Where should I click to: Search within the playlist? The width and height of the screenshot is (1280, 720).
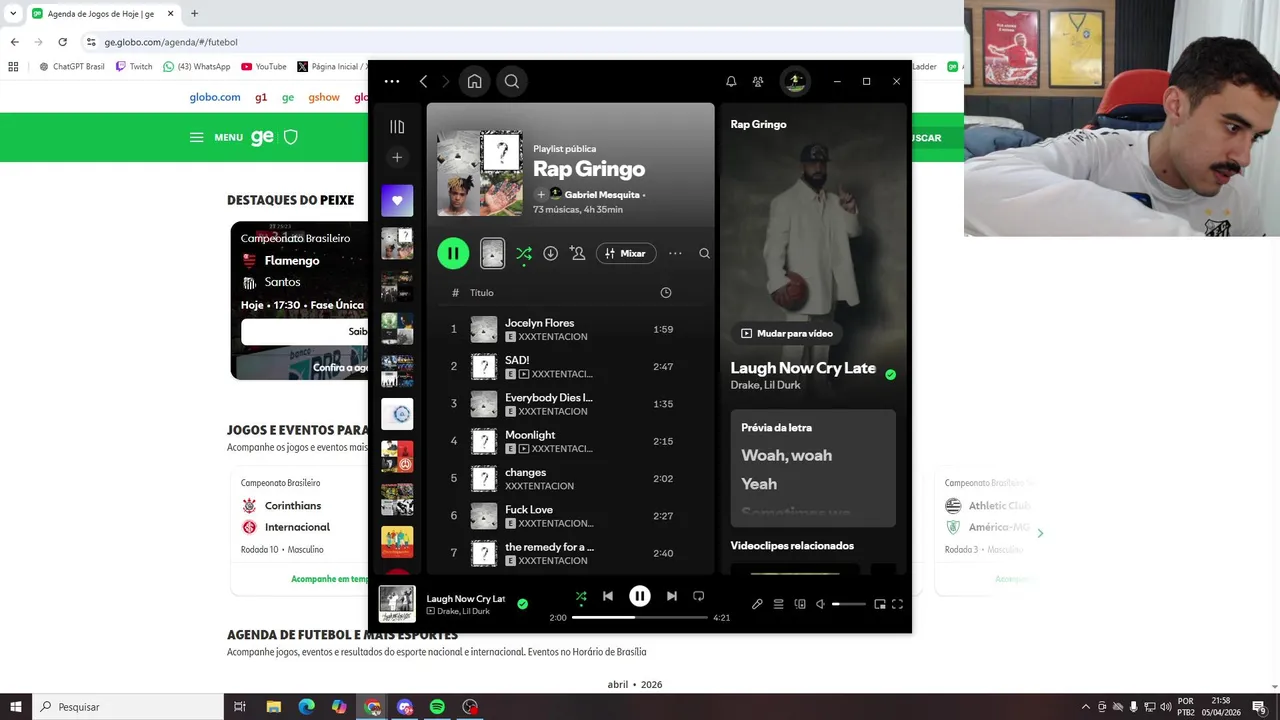pos(704,254)
